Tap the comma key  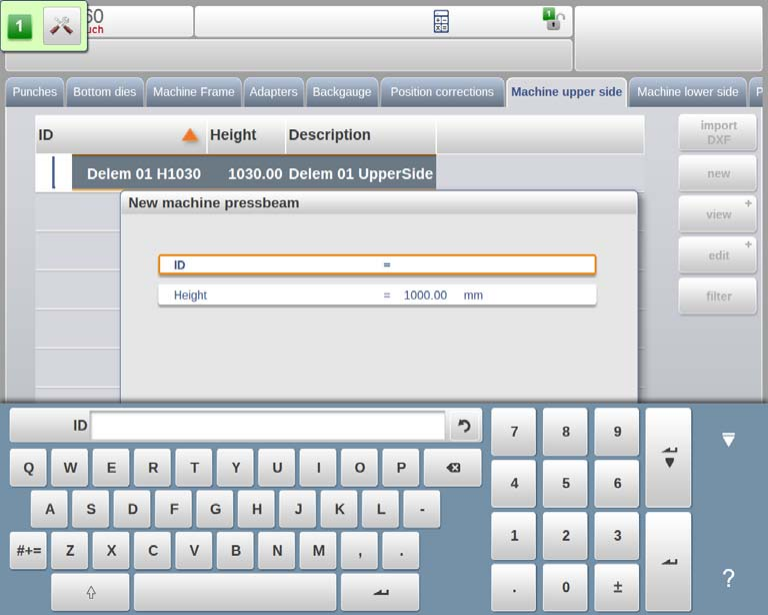click(360, 551)
